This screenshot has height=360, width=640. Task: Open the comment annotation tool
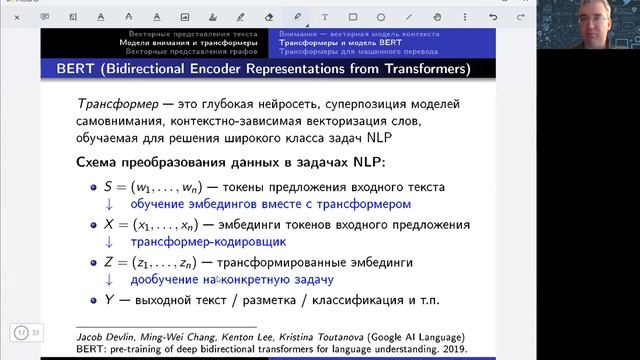(x=45, y=17)
